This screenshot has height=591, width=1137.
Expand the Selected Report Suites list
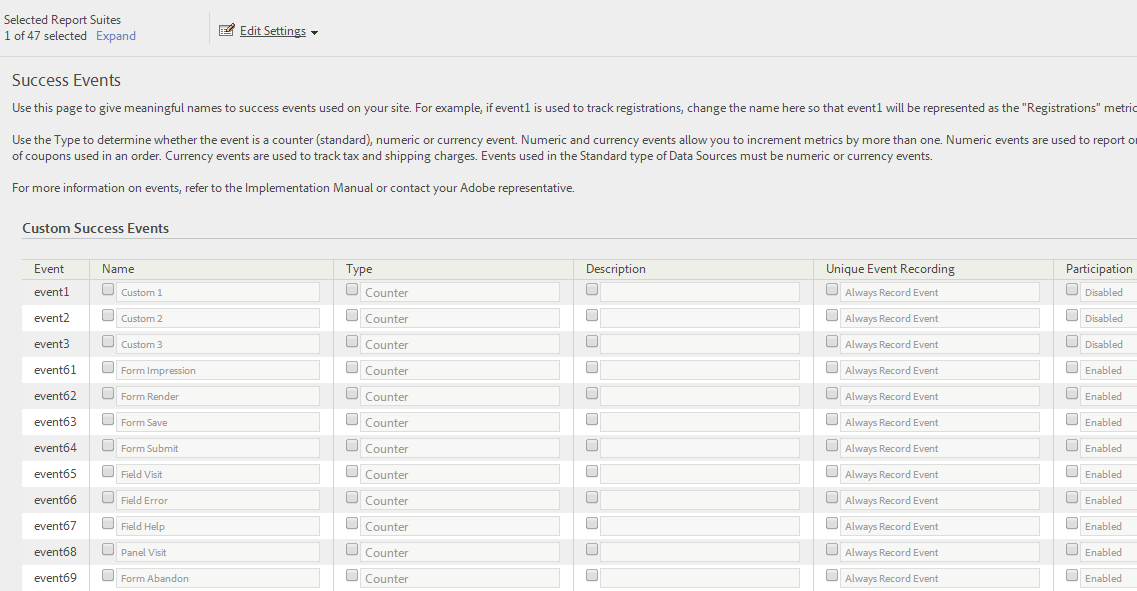coord(114,35)
